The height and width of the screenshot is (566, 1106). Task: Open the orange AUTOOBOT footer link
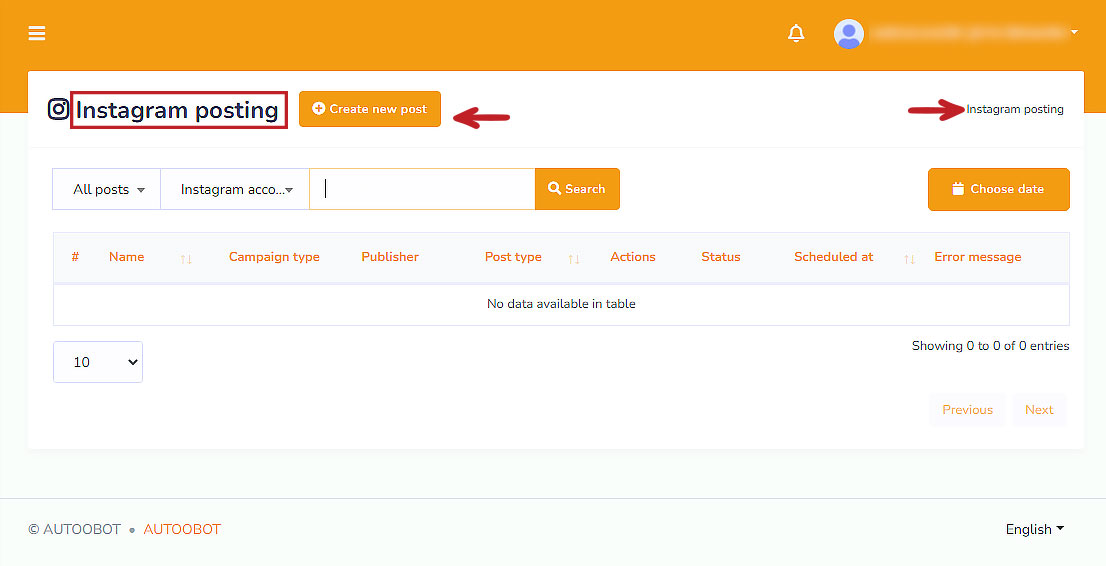point(182,529)
